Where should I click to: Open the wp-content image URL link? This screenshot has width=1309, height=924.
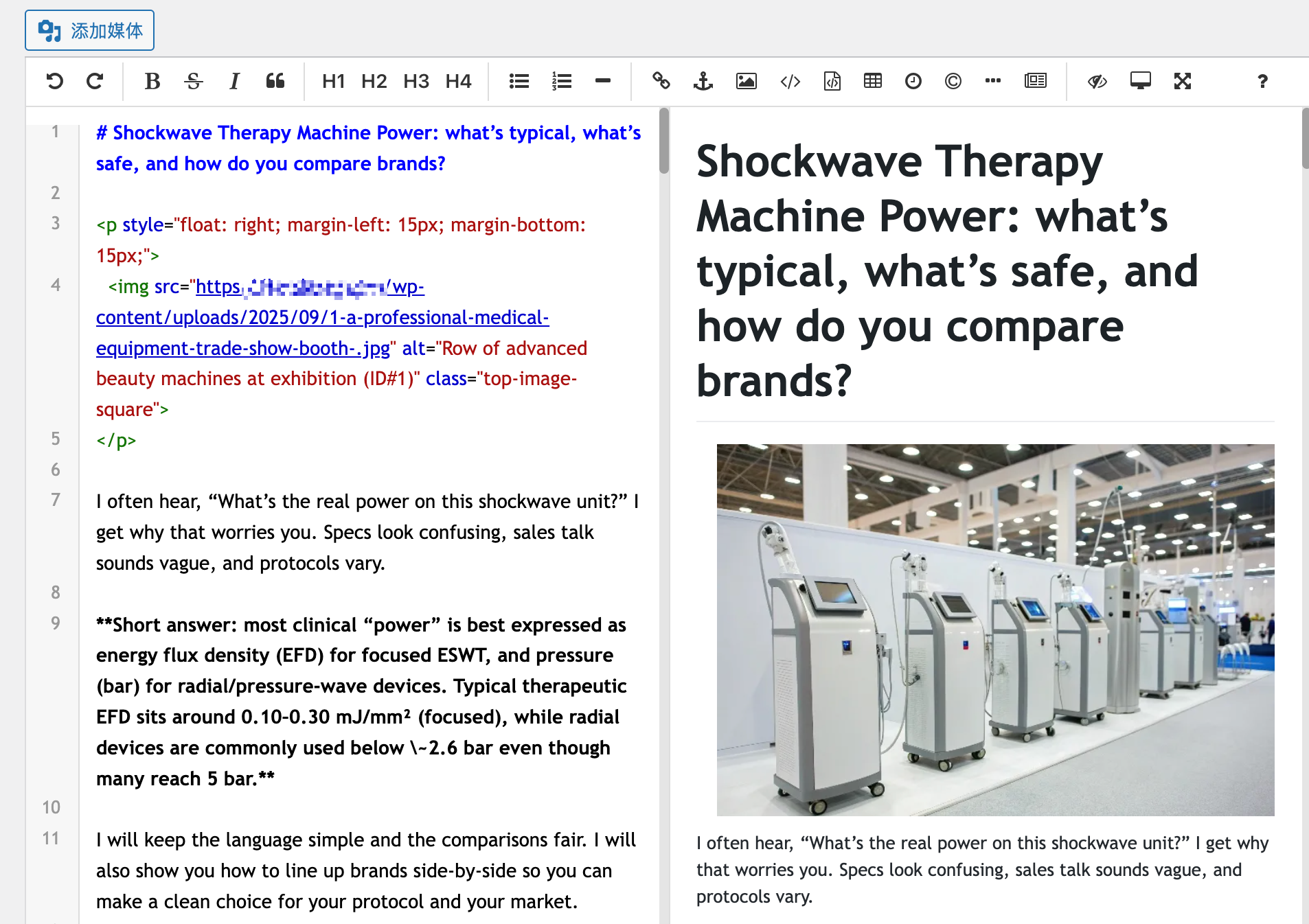tap(323, 317)
